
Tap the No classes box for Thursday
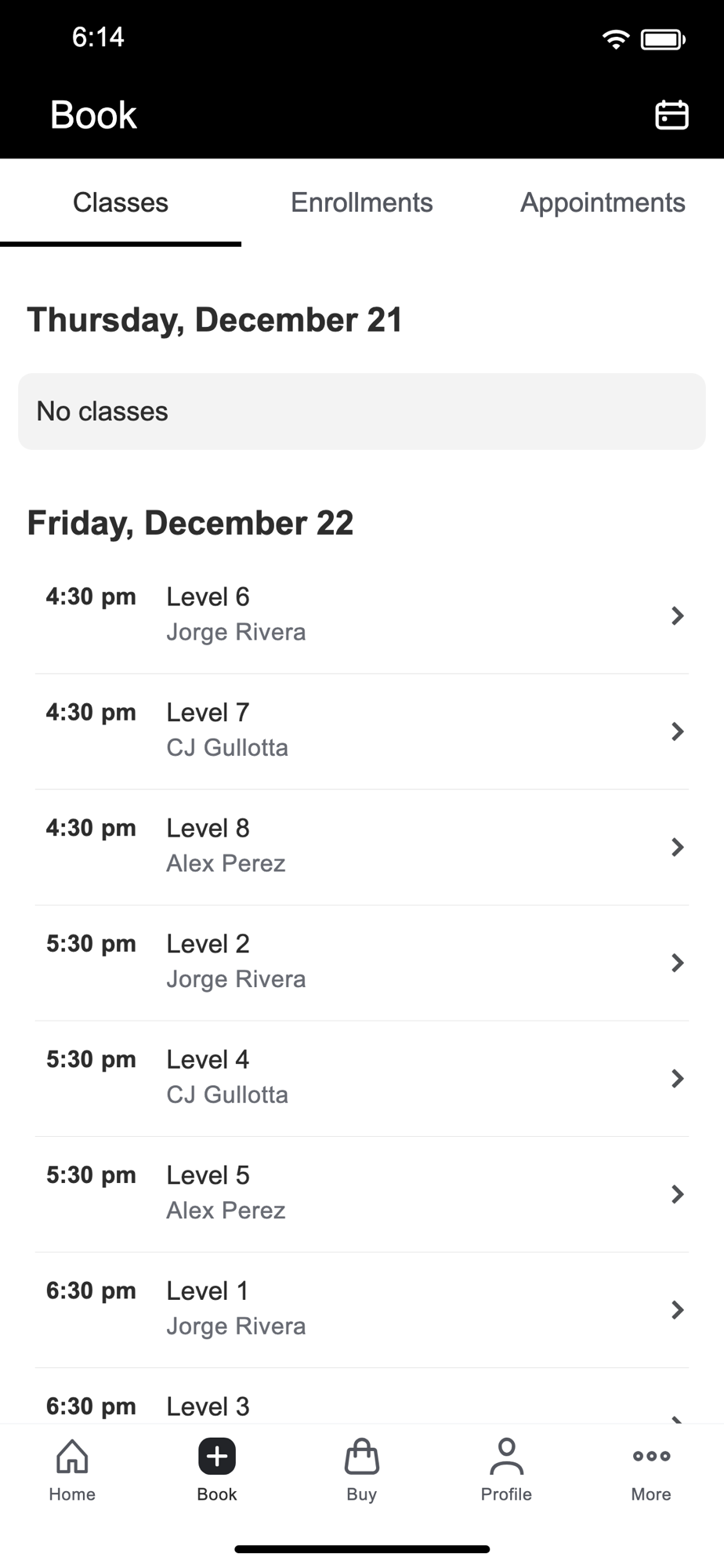click(361, 412)
